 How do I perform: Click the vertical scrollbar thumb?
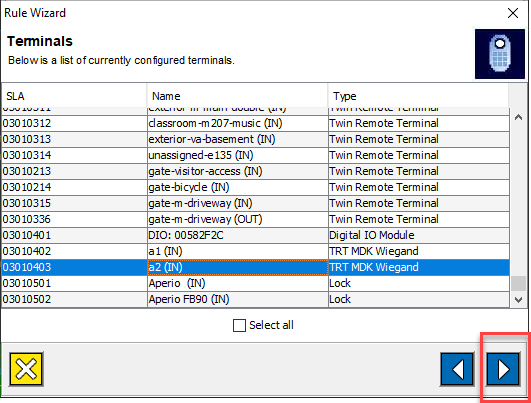point(518,283)
